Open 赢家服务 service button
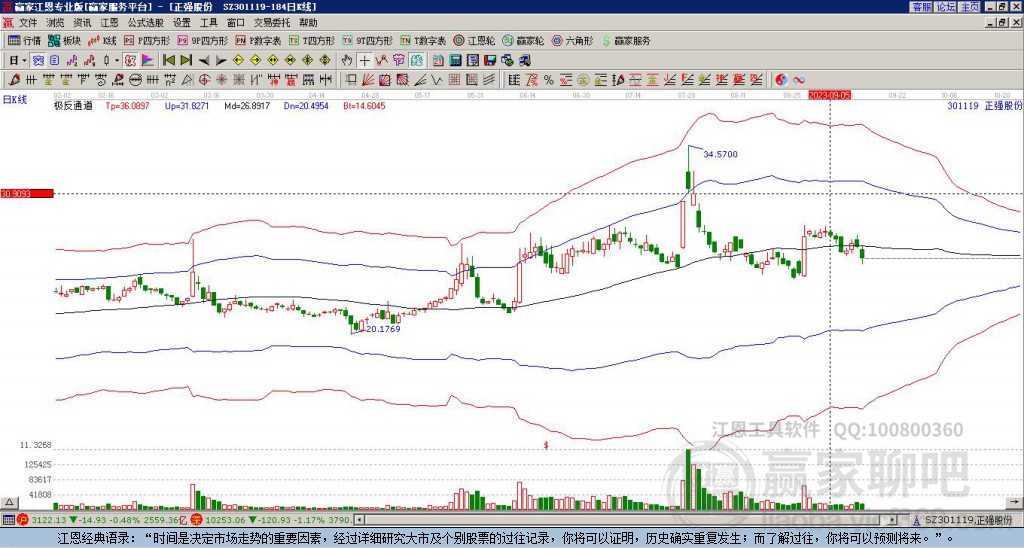The height and width of the screenshot is (548, 1024). 626,40
